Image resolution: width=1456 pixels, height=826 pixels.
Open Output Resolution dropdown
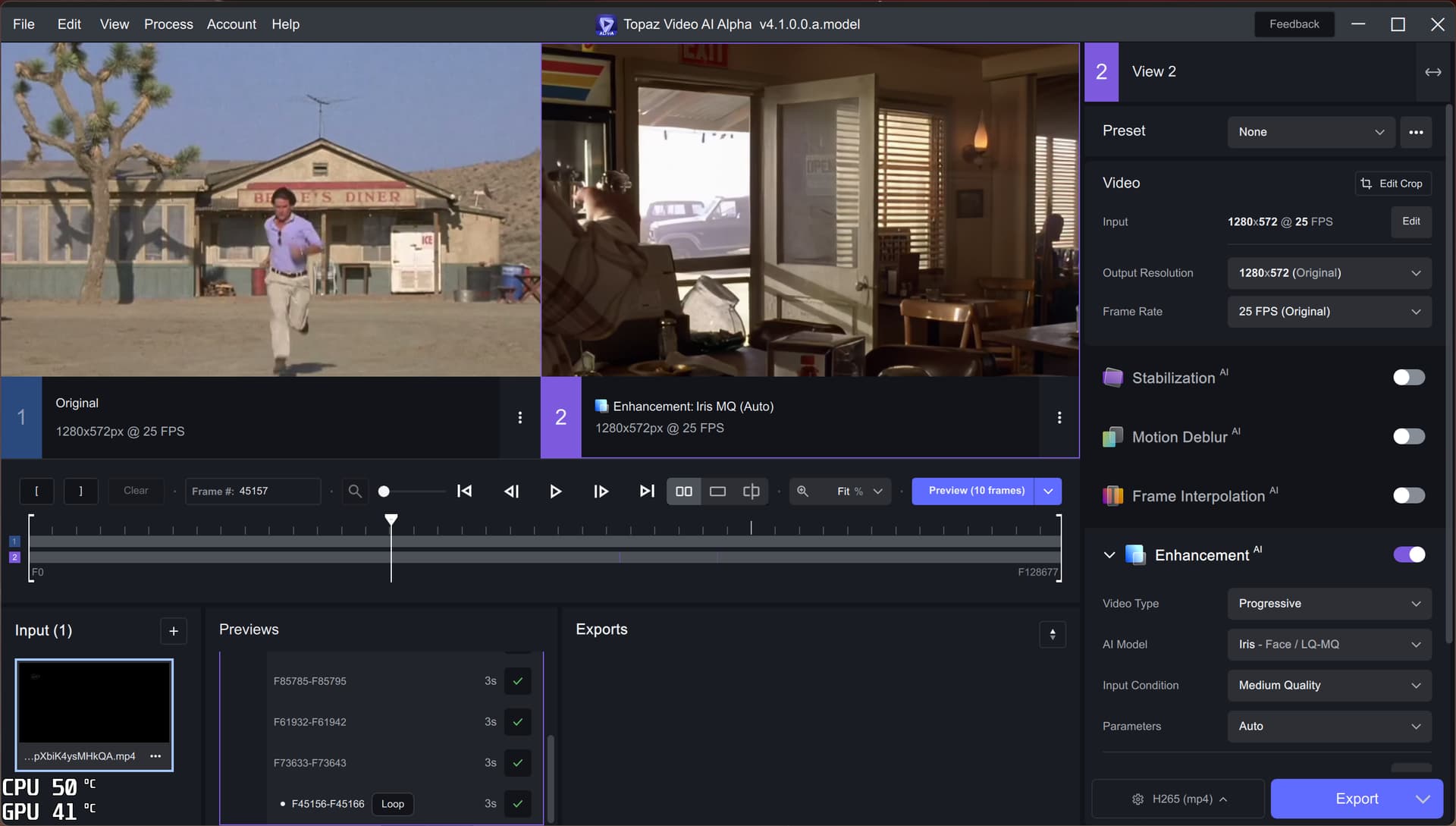(1329, 273)
